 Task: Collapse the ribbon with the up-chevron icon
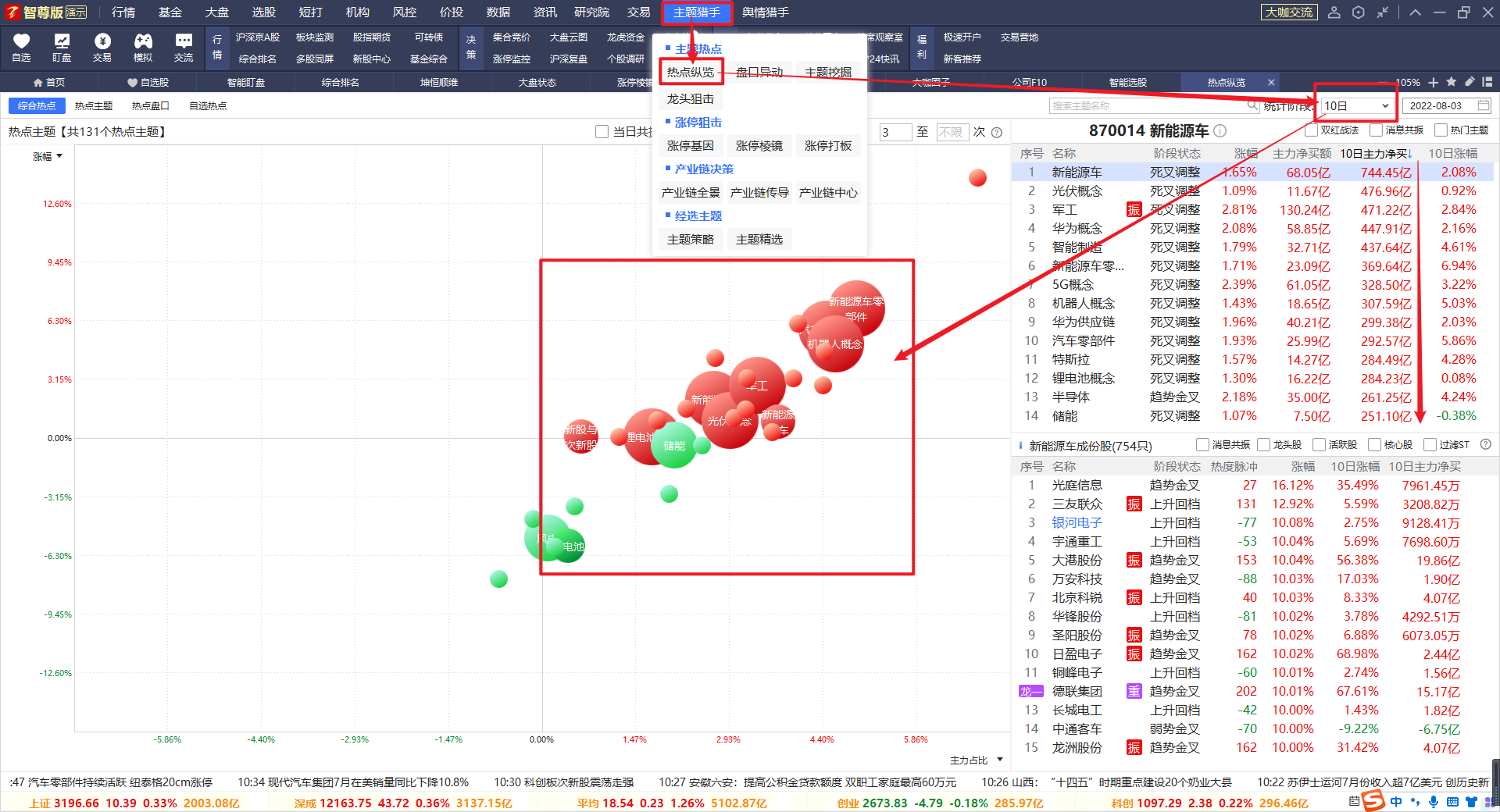1416,12
